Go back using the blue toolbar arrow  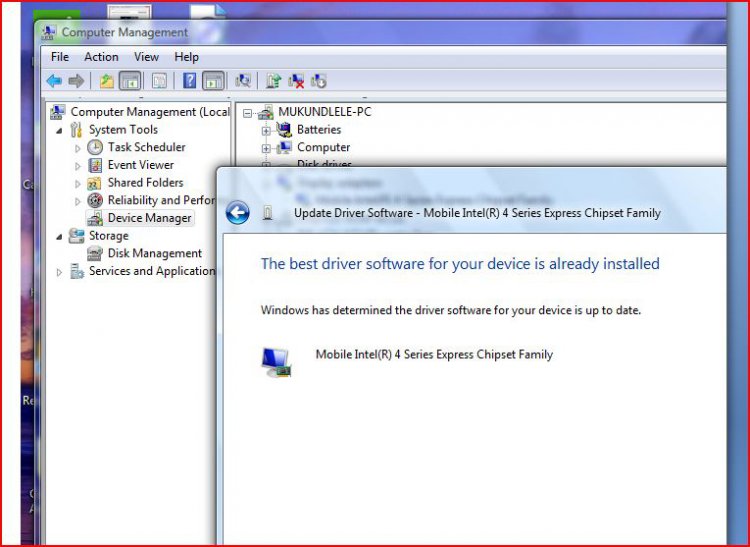click(x=54, y=81)
